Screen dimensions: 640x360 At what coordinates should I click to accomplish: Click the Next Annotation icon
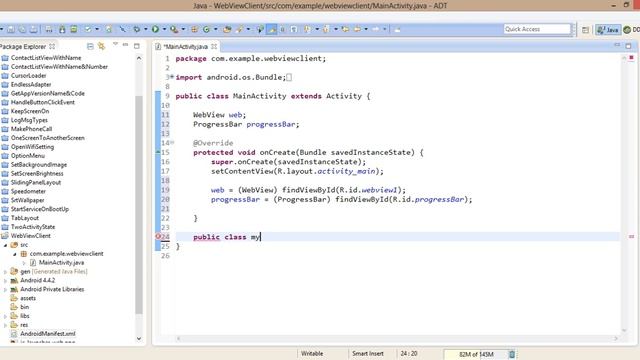pos(307,29)
